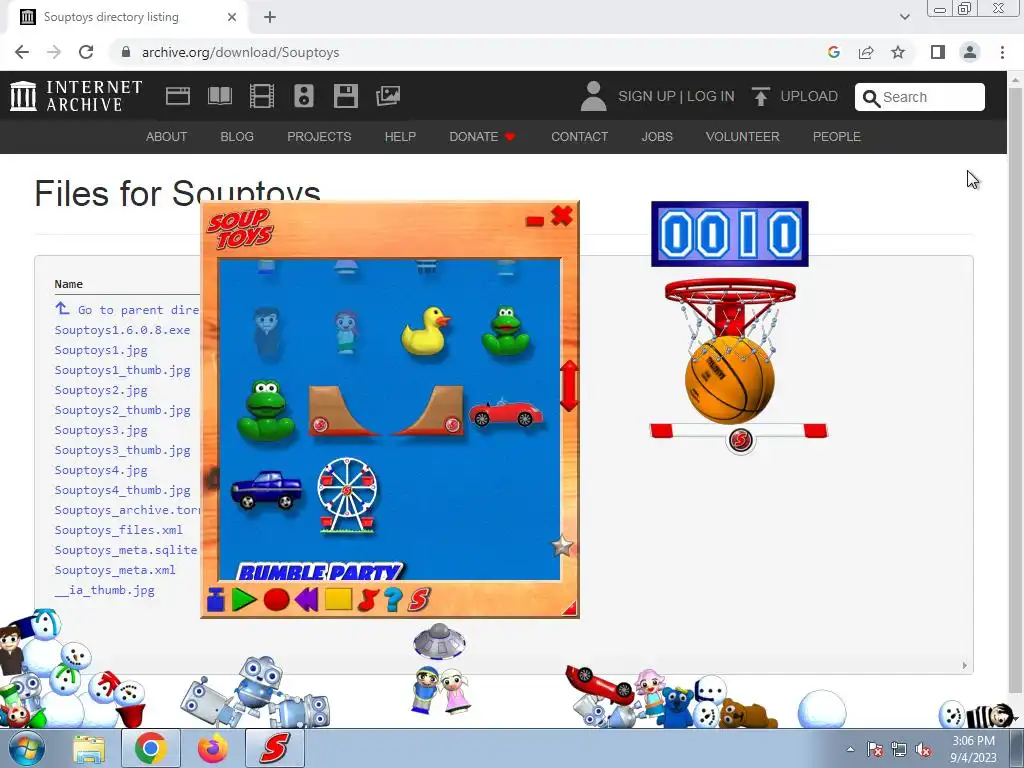Open the PEOPLE menu item
Viewport: 1024px width, 768px height.
pos(837,136)
